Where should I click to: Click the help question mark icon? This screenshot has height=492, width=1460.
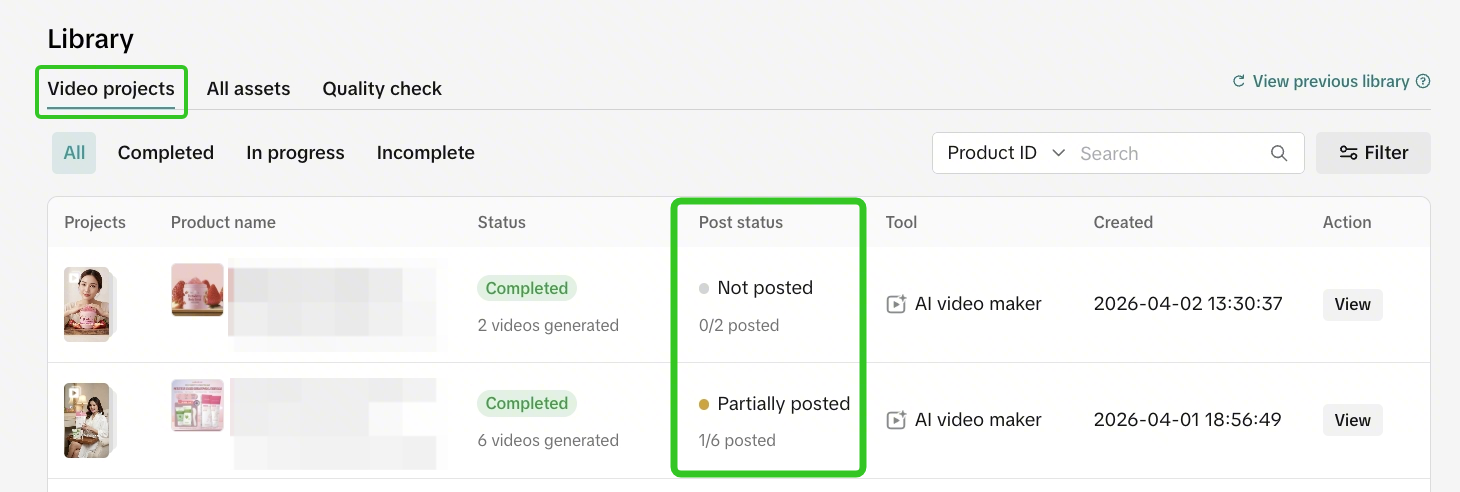pos(1423,82)
